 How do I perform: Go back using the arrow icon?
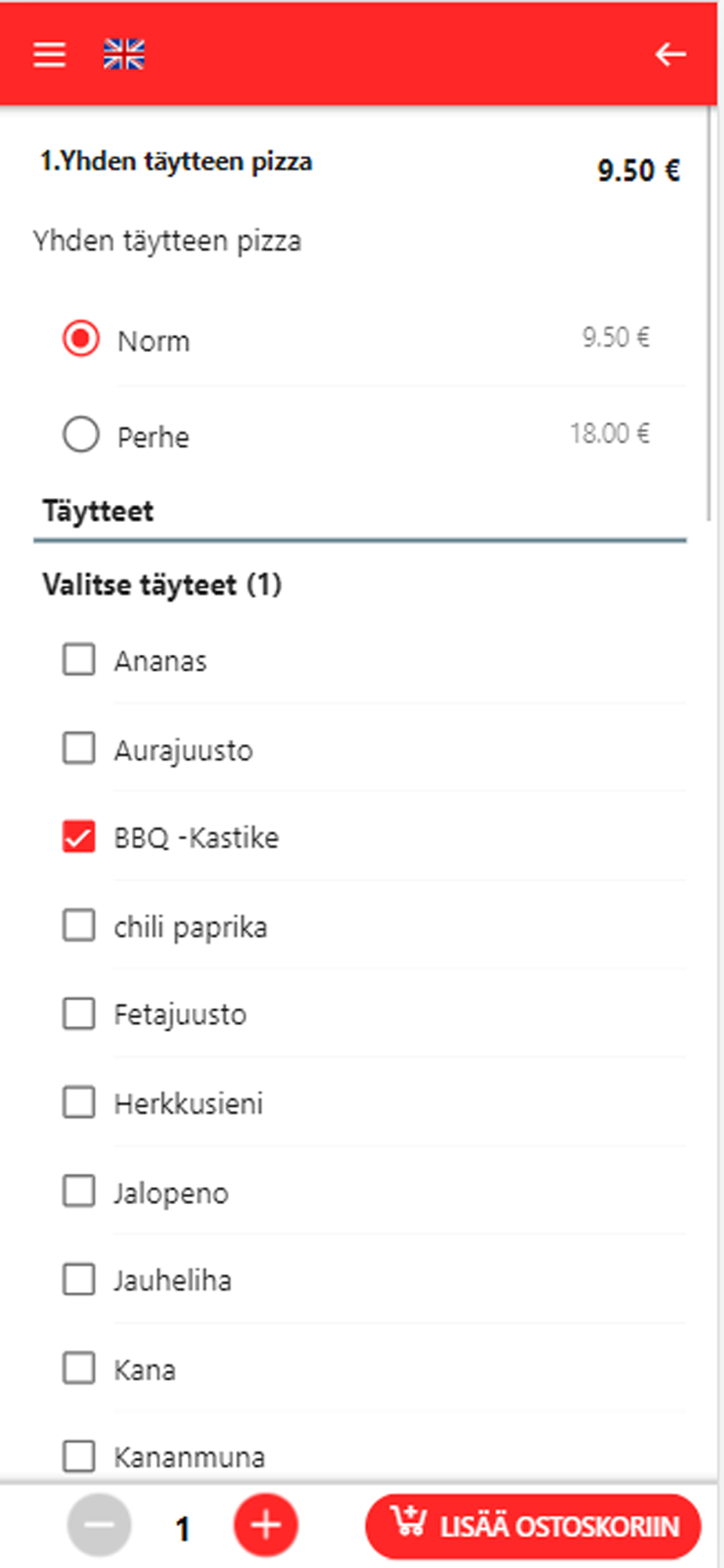tap(670, 54)
